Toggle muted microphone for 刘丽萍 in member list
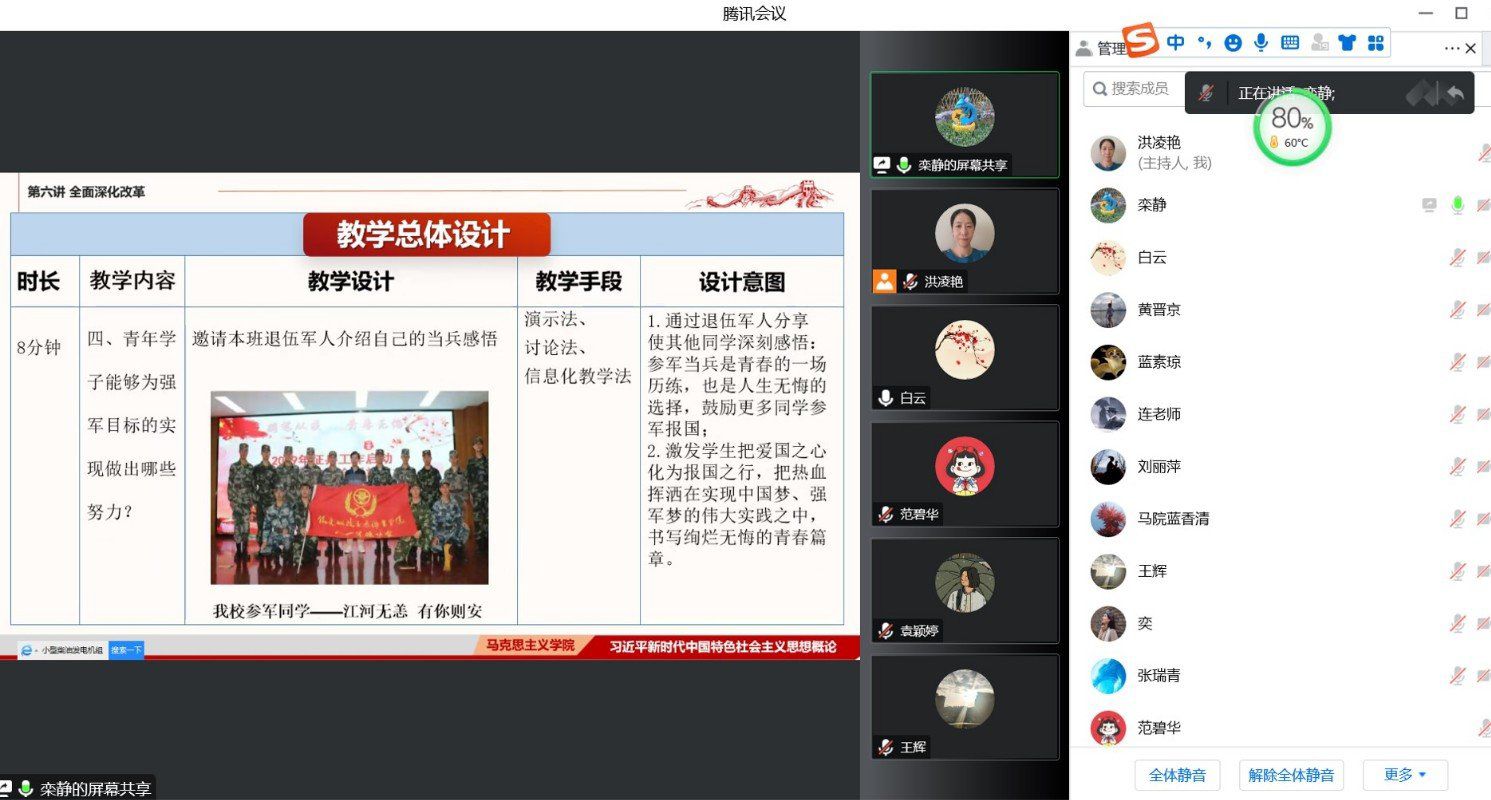Image resolution: width=1491 pixels, height=800 pixels. 1458,466
